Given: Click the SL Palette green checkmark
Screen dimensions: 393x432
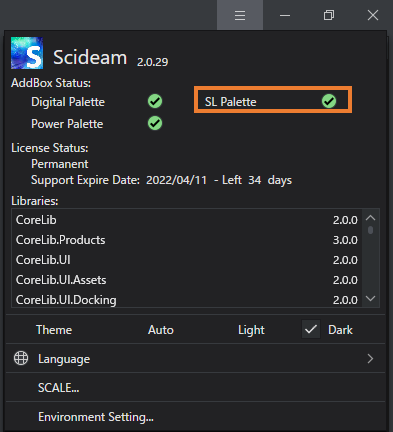Looking at the screenshot, I should point(329,101).
